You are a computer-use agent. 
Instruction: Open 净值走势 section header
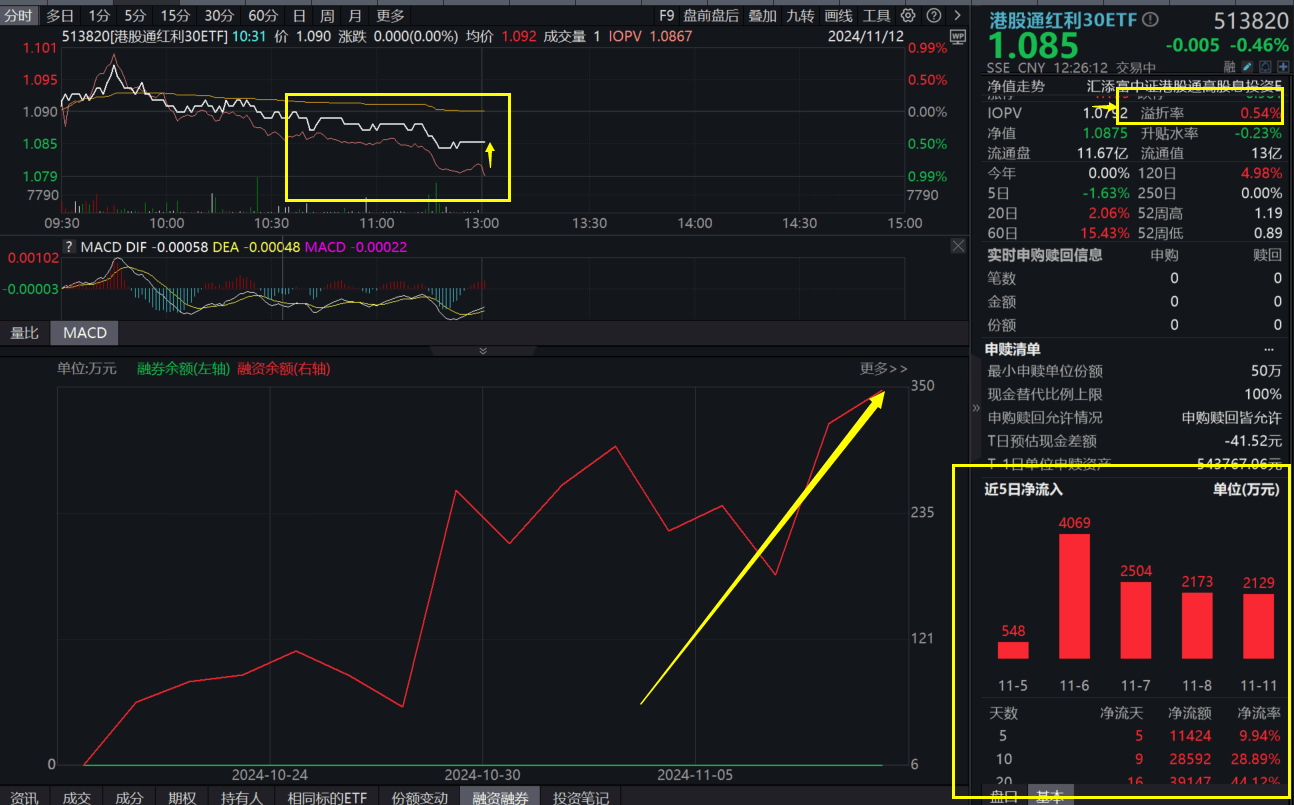pyautogui.click(x=1016, y=86)
